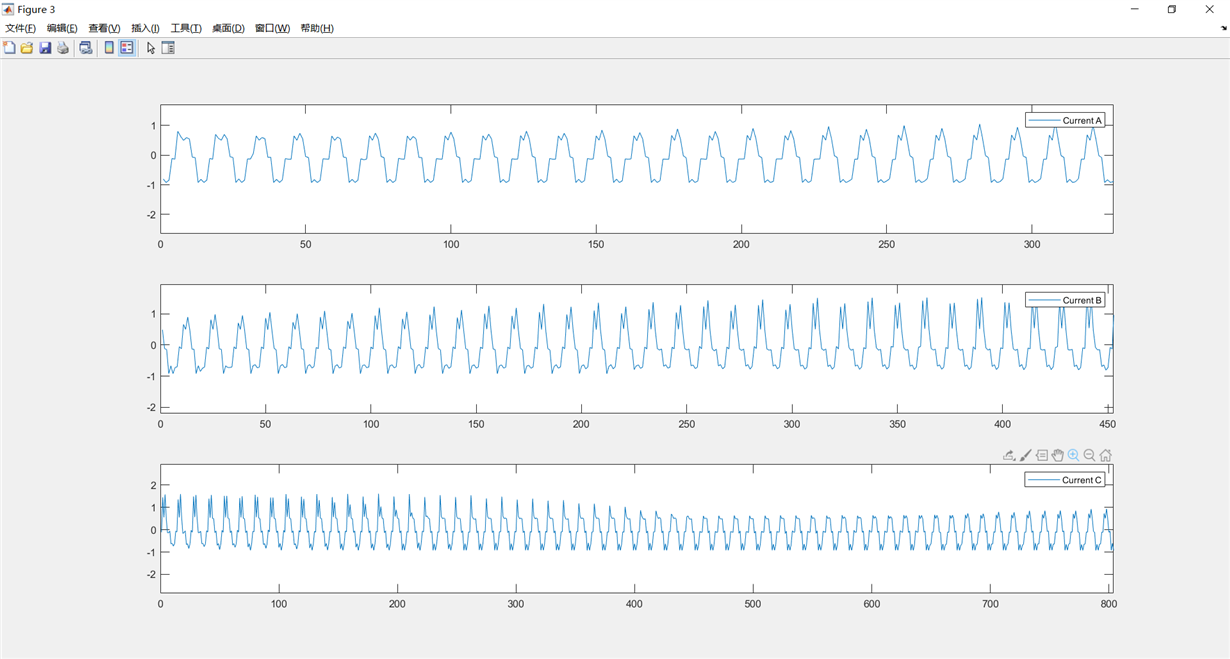Open the Property Inspector icon
1230x659 pixels.
168,48
